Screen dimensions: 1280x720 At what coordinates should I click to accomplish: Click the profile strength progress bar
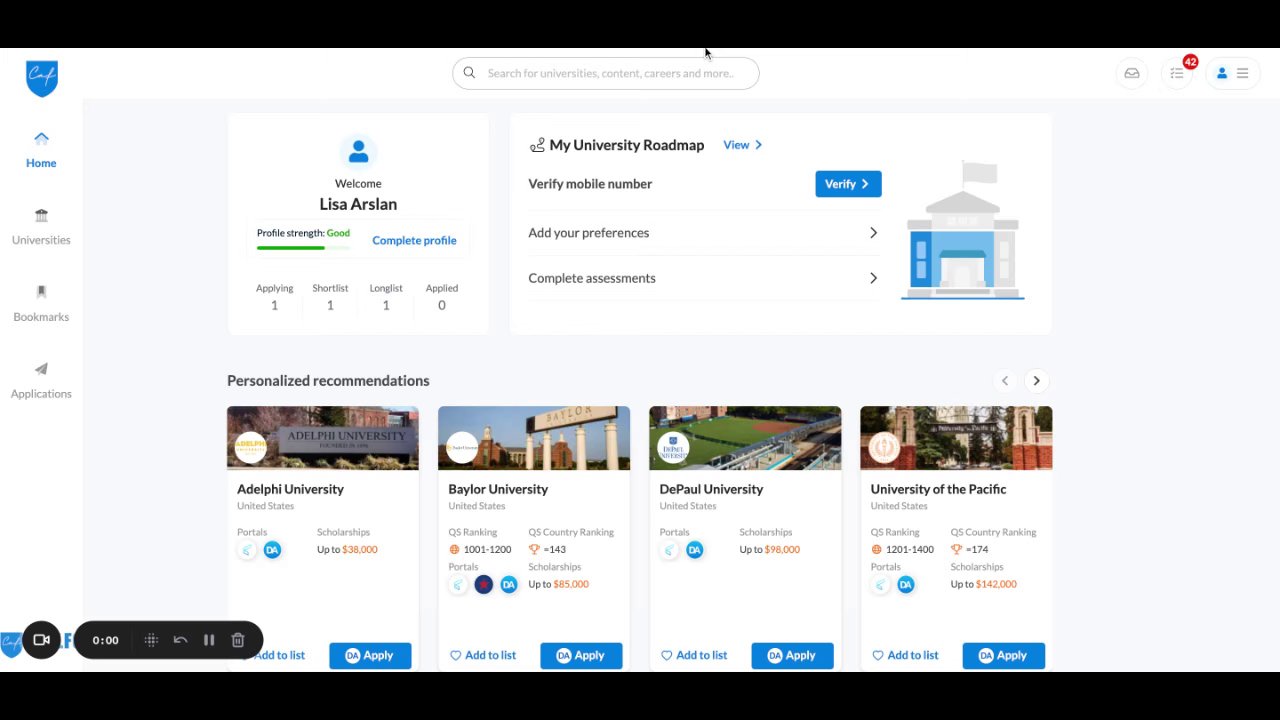pyautogui.click(x=303, y=247)
